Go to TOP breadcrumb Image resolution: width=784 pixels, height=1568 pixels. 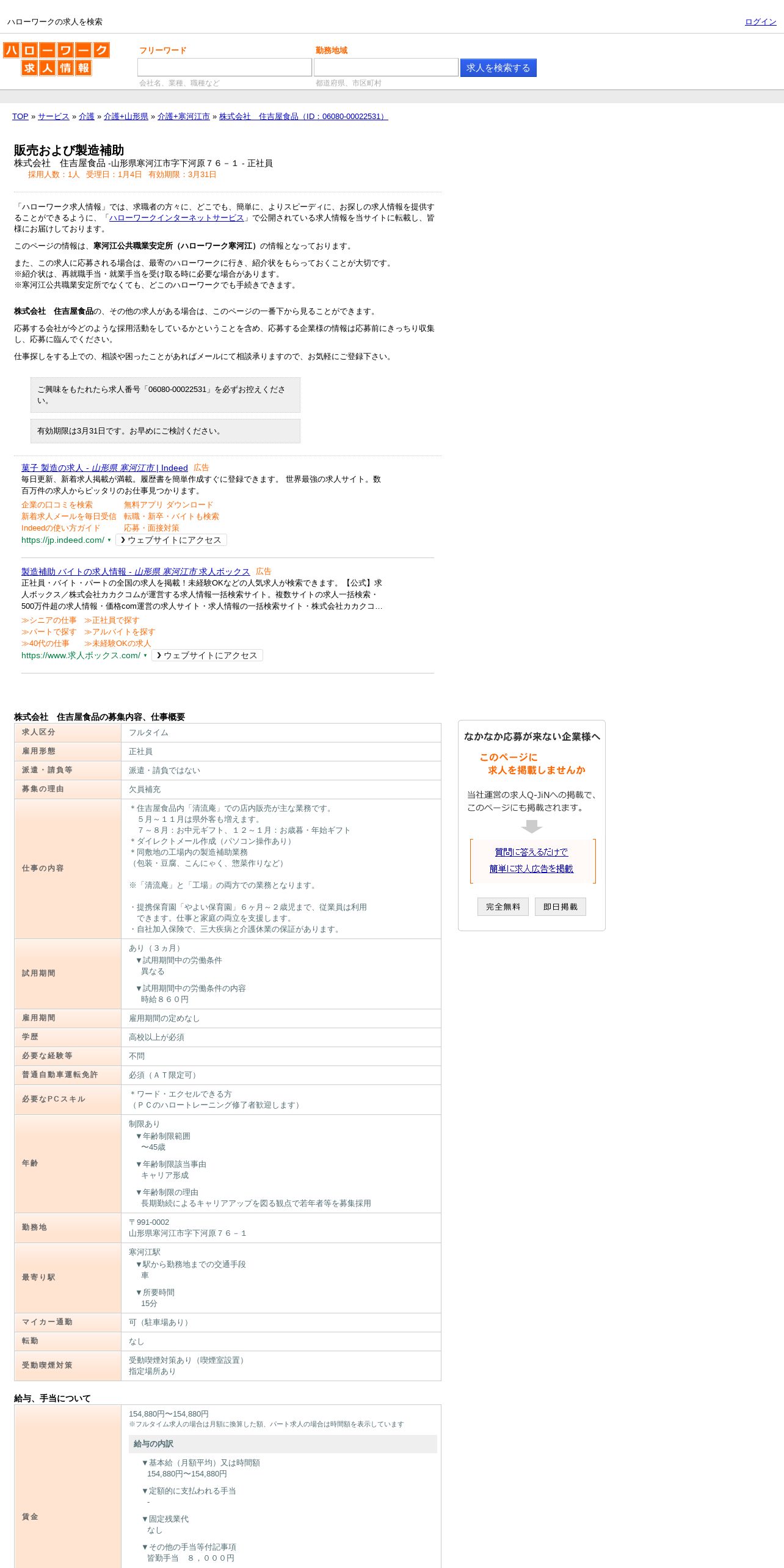pos(20,117)
